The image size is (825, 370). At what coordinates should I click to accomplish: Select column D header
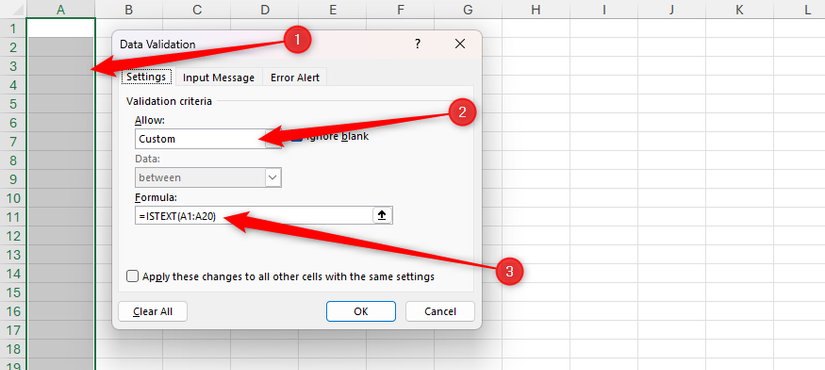pos(265,9)
